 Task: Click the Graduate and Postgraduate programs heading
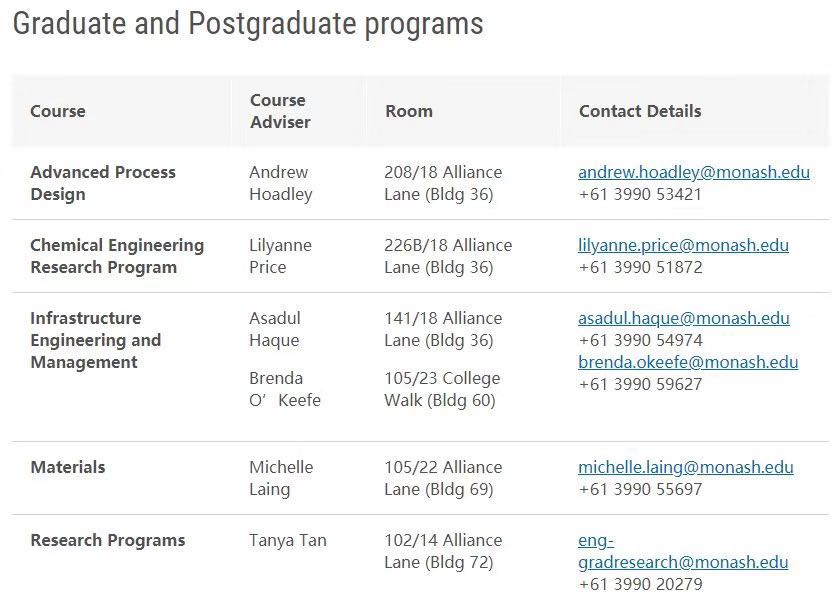[248, 23]
